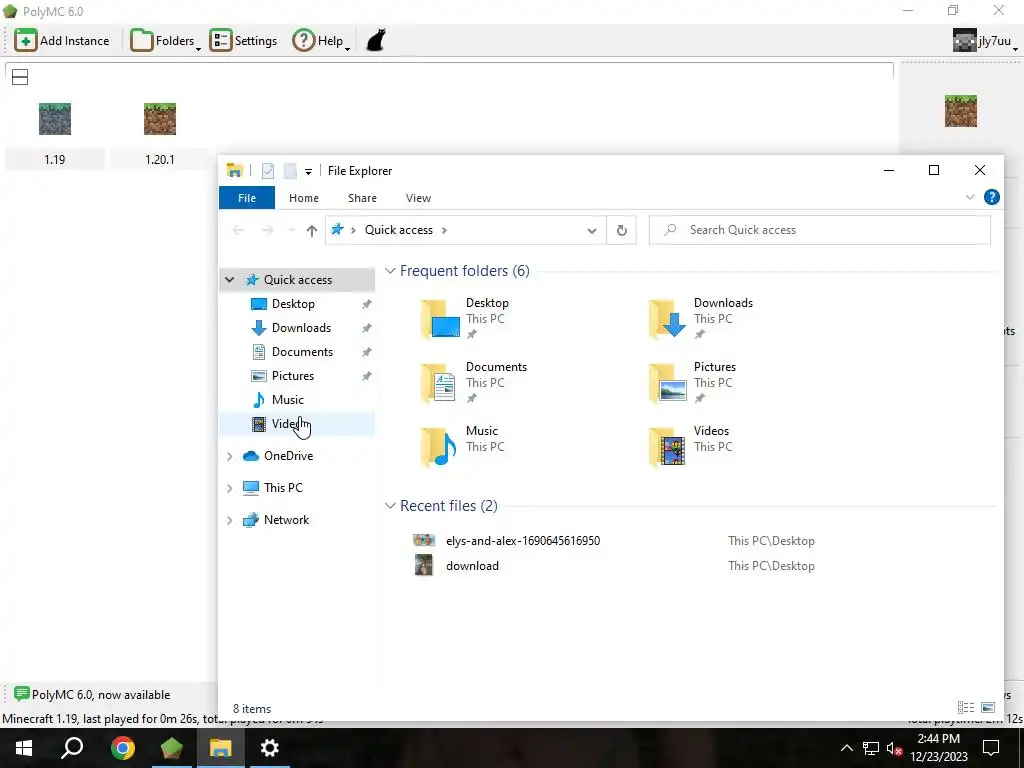Open Chrome from the taskbar
Image resolution: width=1024 pixels, height=768 pixels.
(x=122, y=748)
